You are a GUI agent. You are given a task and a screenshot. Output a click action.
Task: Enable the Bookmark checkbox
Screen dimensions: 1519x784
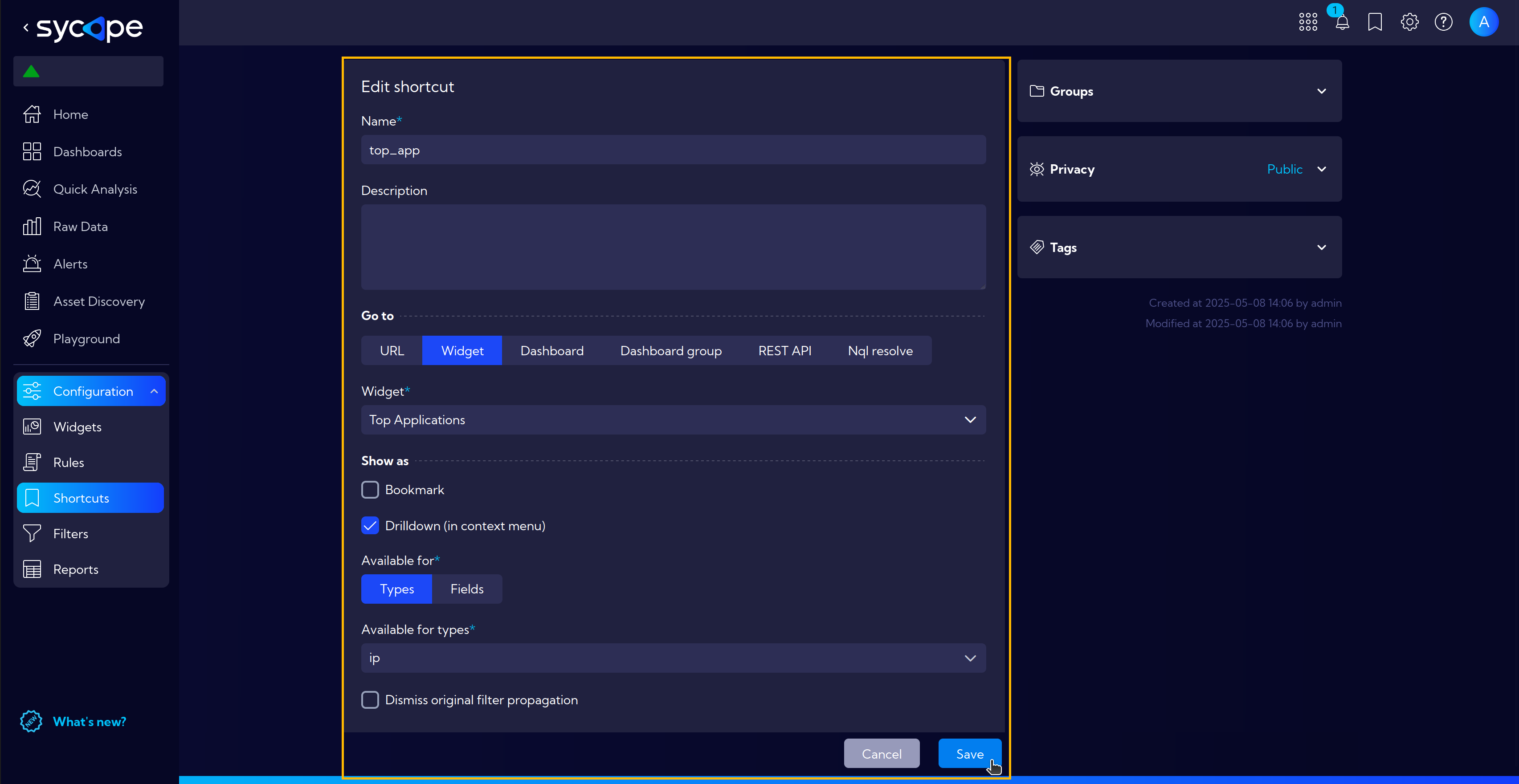[x=370, y=490]
